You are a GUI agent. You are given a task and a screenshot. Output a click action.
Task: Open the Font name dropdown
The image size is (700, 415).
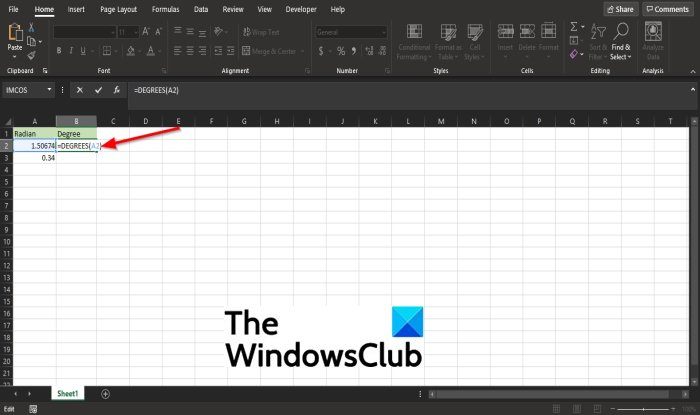click(112, 32)
